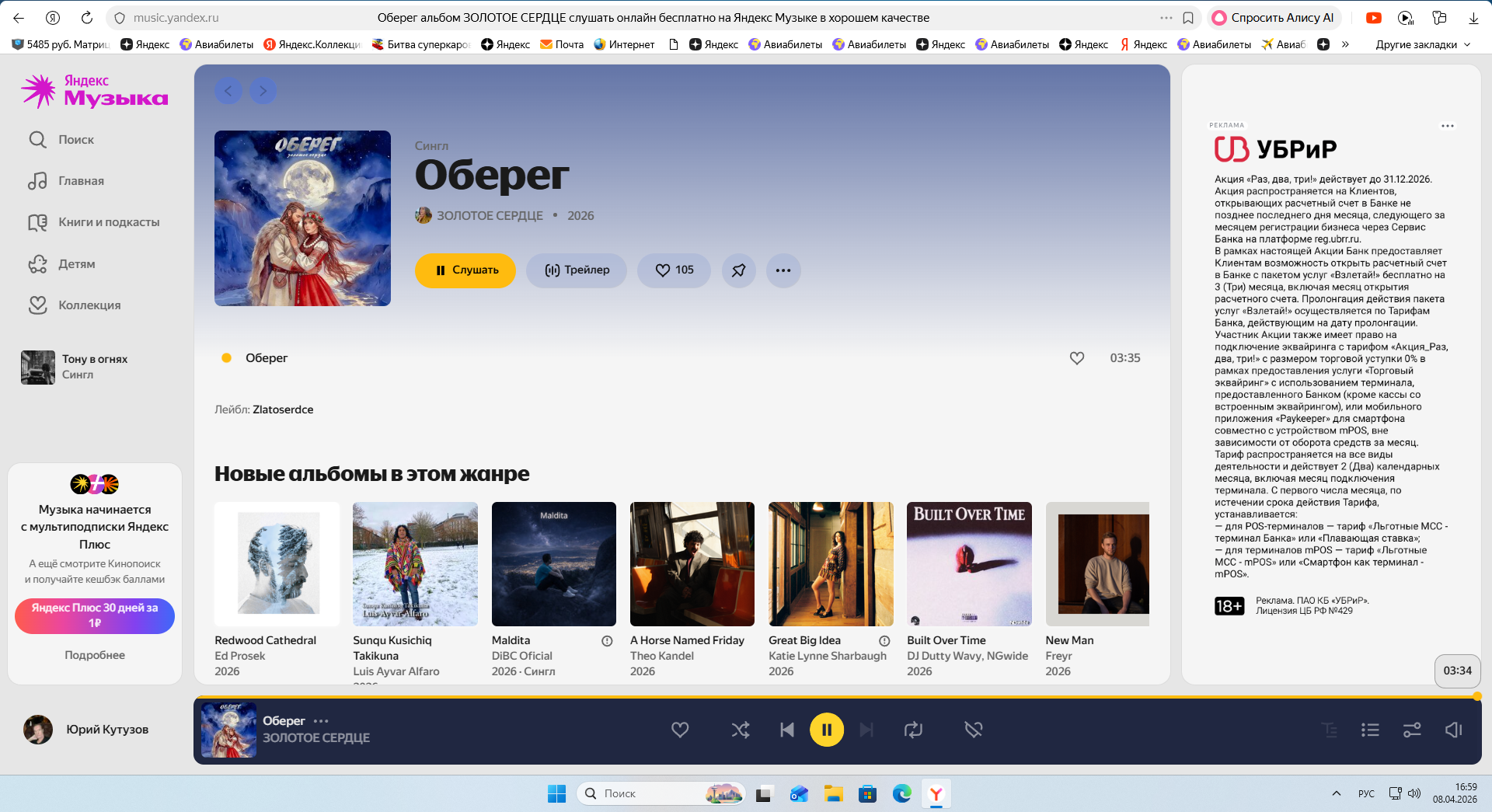Navigate back with the album page arrow
Image resolution: width=1492 pixels, height=812 pixels.
pyautogui.click(x=228, y=91)
